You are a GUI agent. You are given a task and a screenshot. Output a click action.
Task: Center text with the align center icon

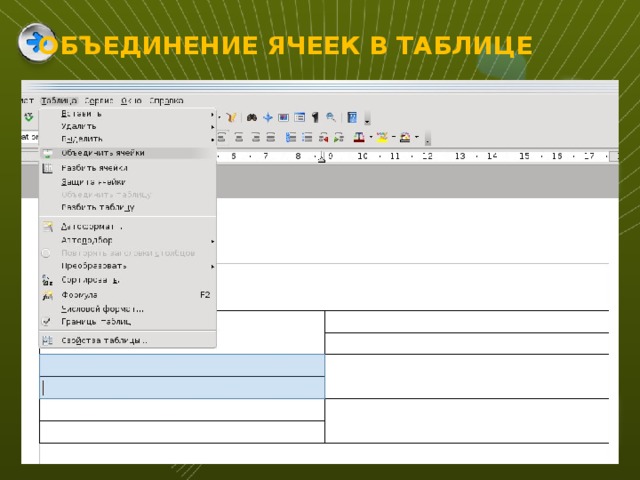click(x=239, y=138)
